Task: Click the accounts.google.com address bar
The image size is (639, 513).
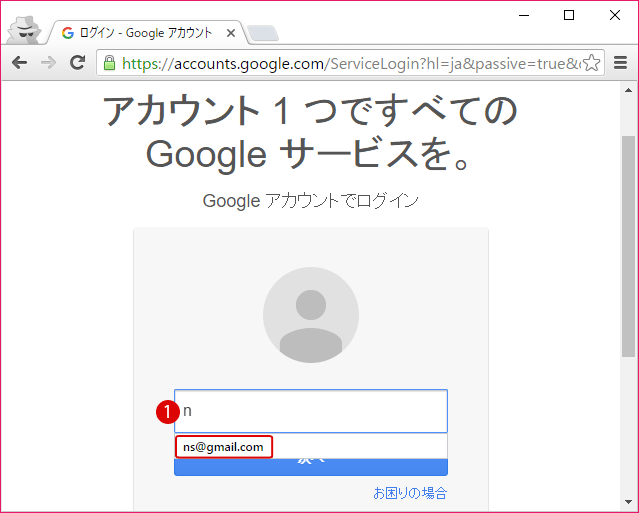Action: point(350,63)
